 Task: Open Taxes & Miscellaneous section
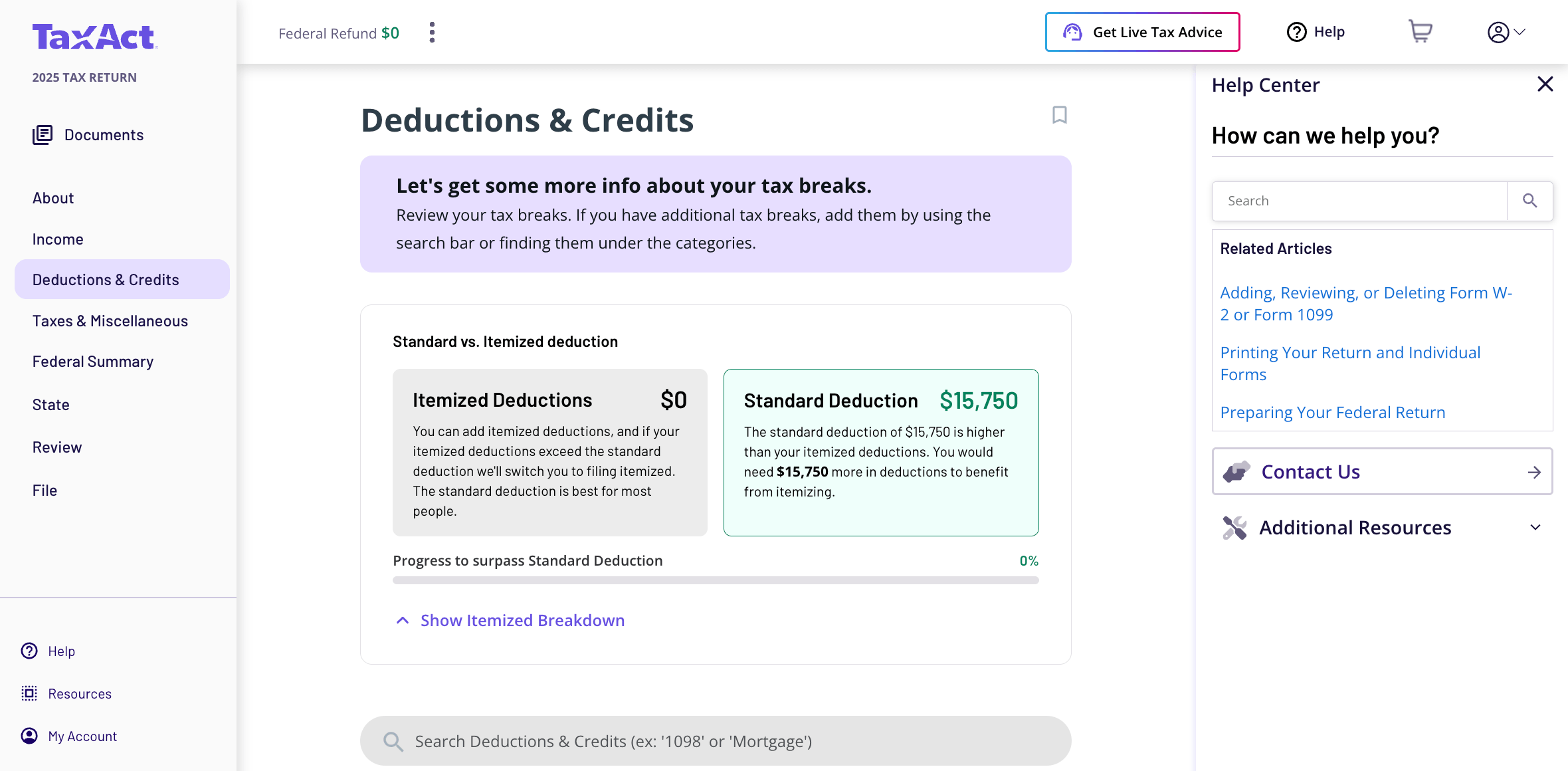point(110,321)
